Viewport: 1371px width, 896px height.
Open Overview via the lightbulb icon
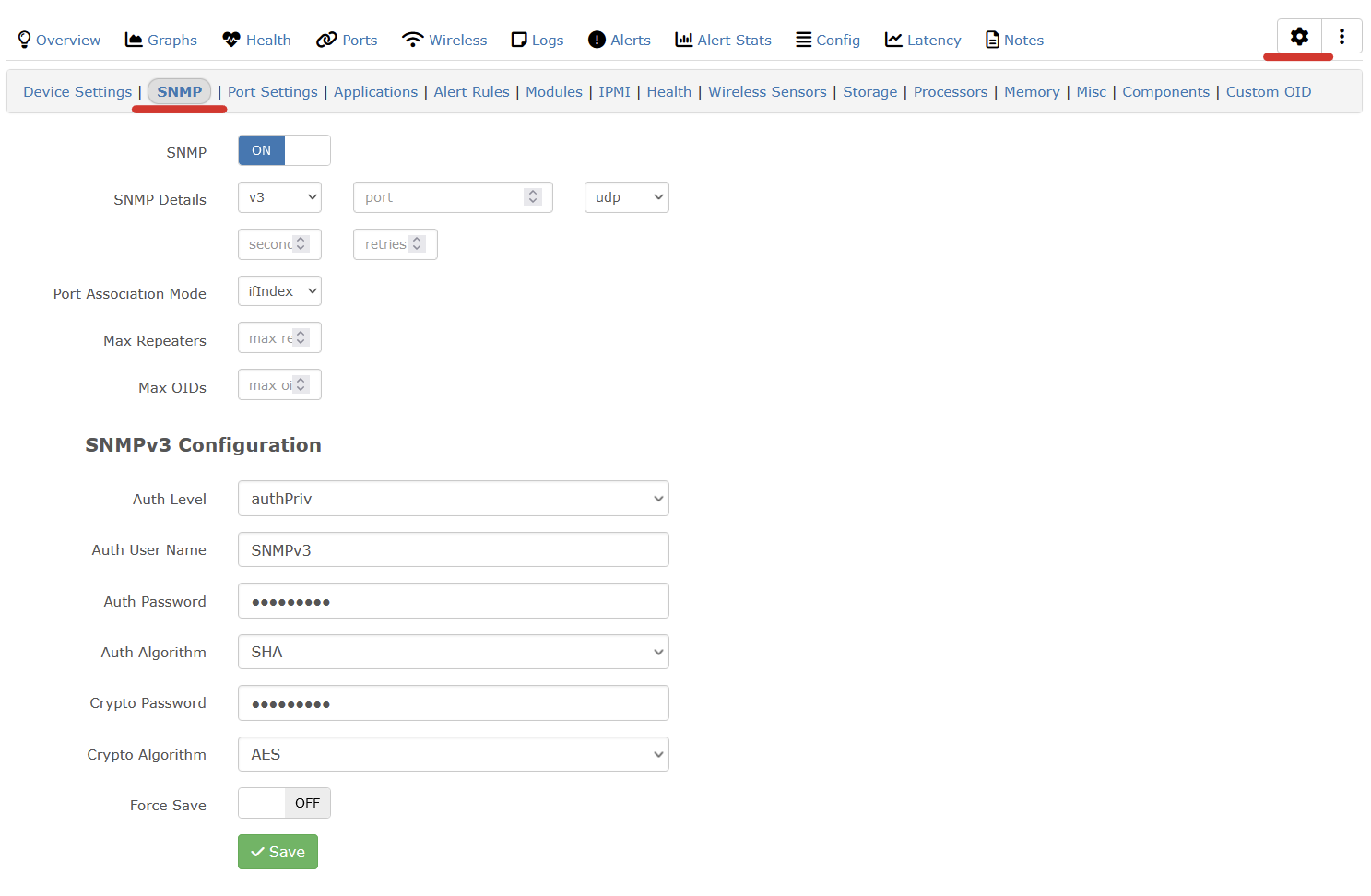tap(25, 40)
